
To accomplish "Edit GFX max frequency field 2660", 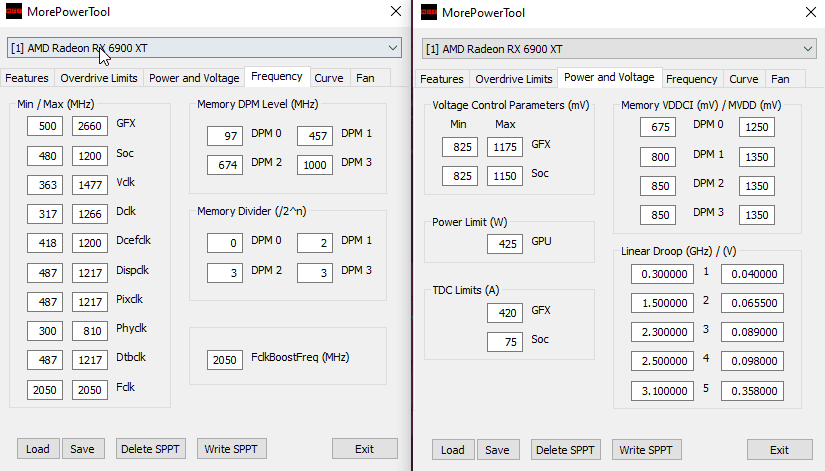I will (90, 126).
